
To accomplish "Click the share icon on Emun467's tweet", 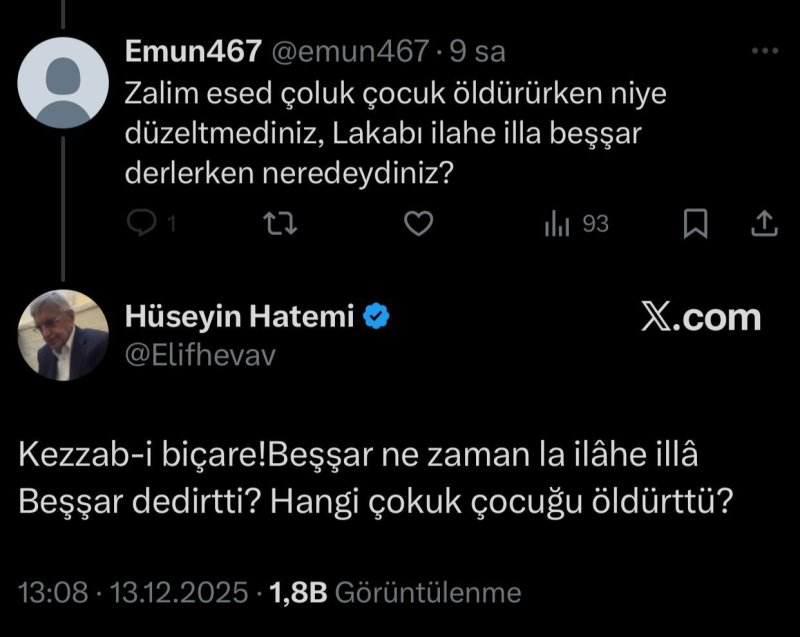I will (764, 225).
